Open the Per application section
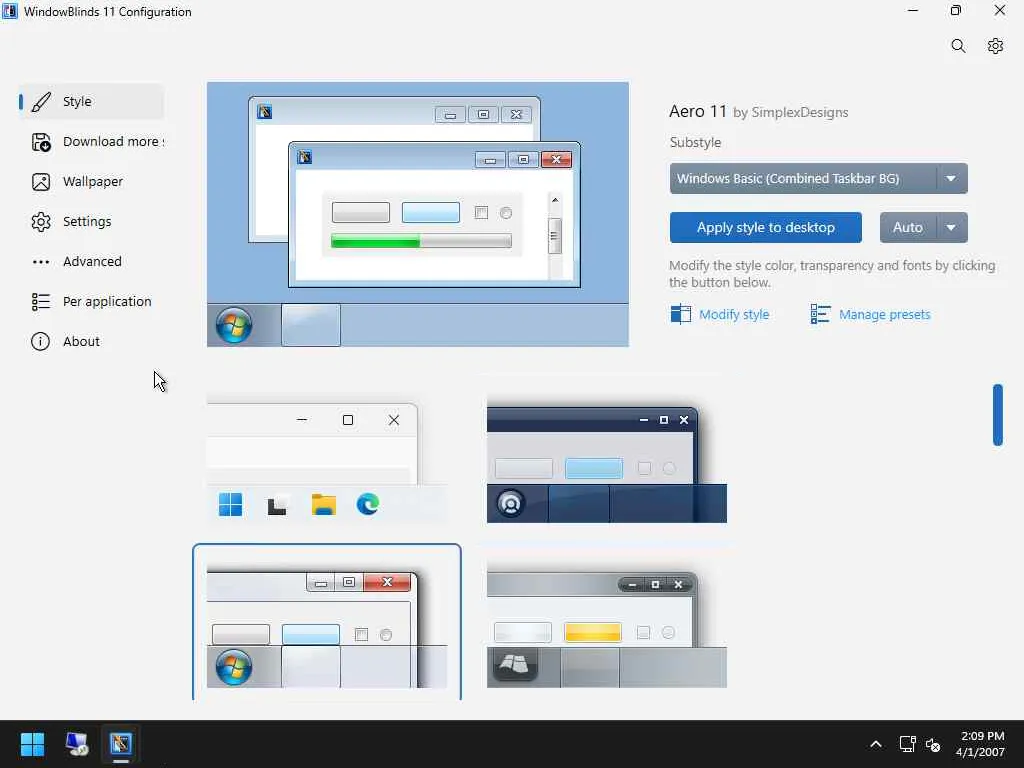The width and height of the screenshot is (1024, 768). click(92, 301)
